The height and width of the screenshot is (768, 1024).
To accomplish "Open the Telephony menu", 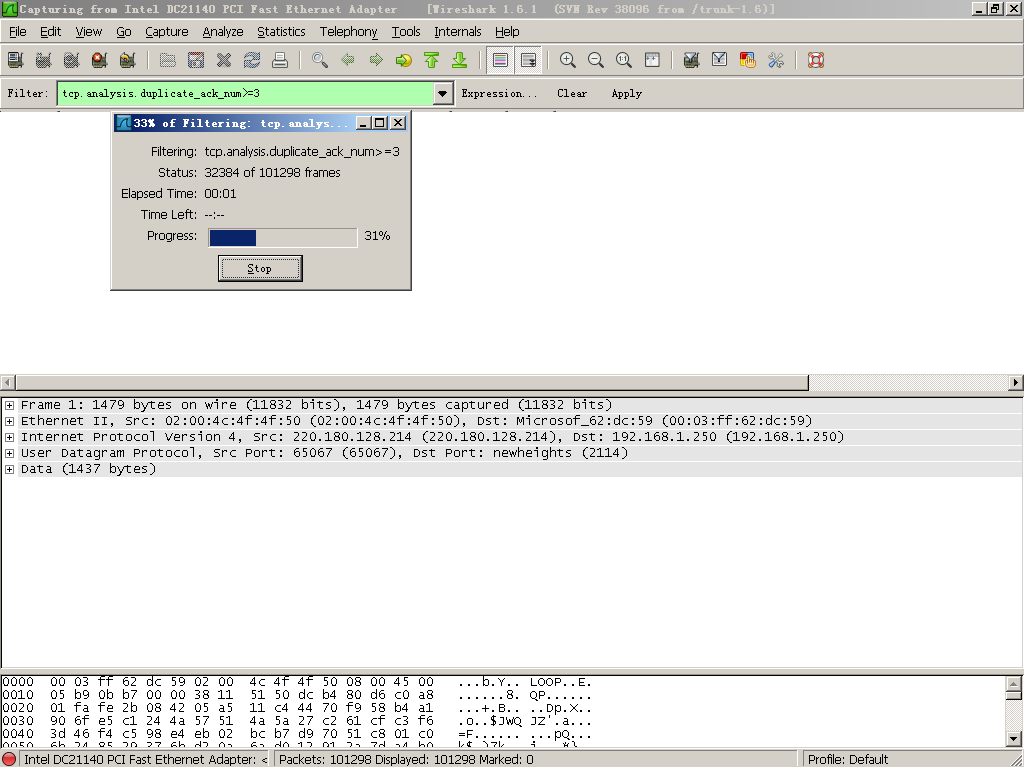I will 349,31.
